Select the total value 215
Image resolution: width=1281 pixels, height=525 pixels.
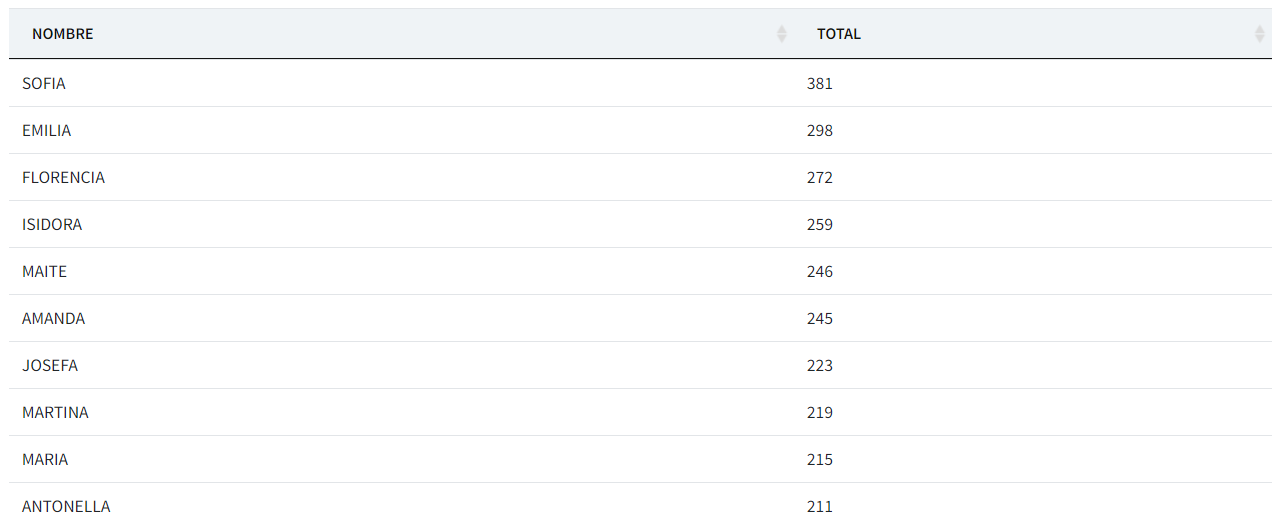pos(819,460)
